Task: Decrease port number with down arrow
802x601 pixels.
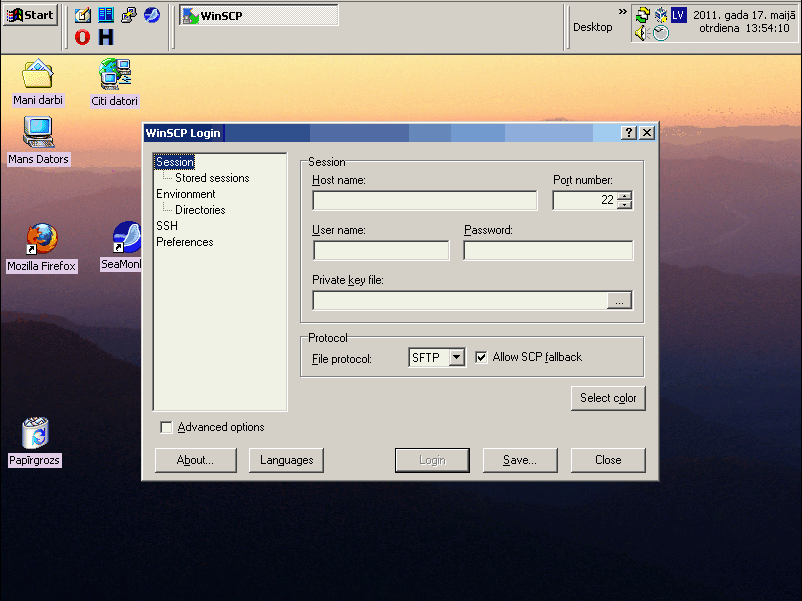Action: tap(625, 205)
